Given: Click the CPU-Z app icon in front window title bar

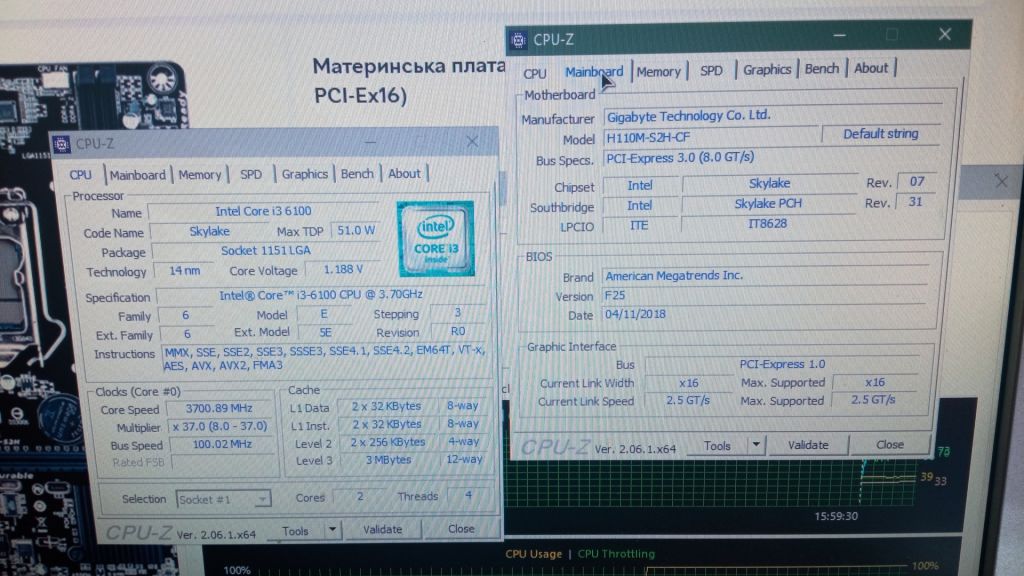Looking at the screenshot, I should (x=518, y=40).
